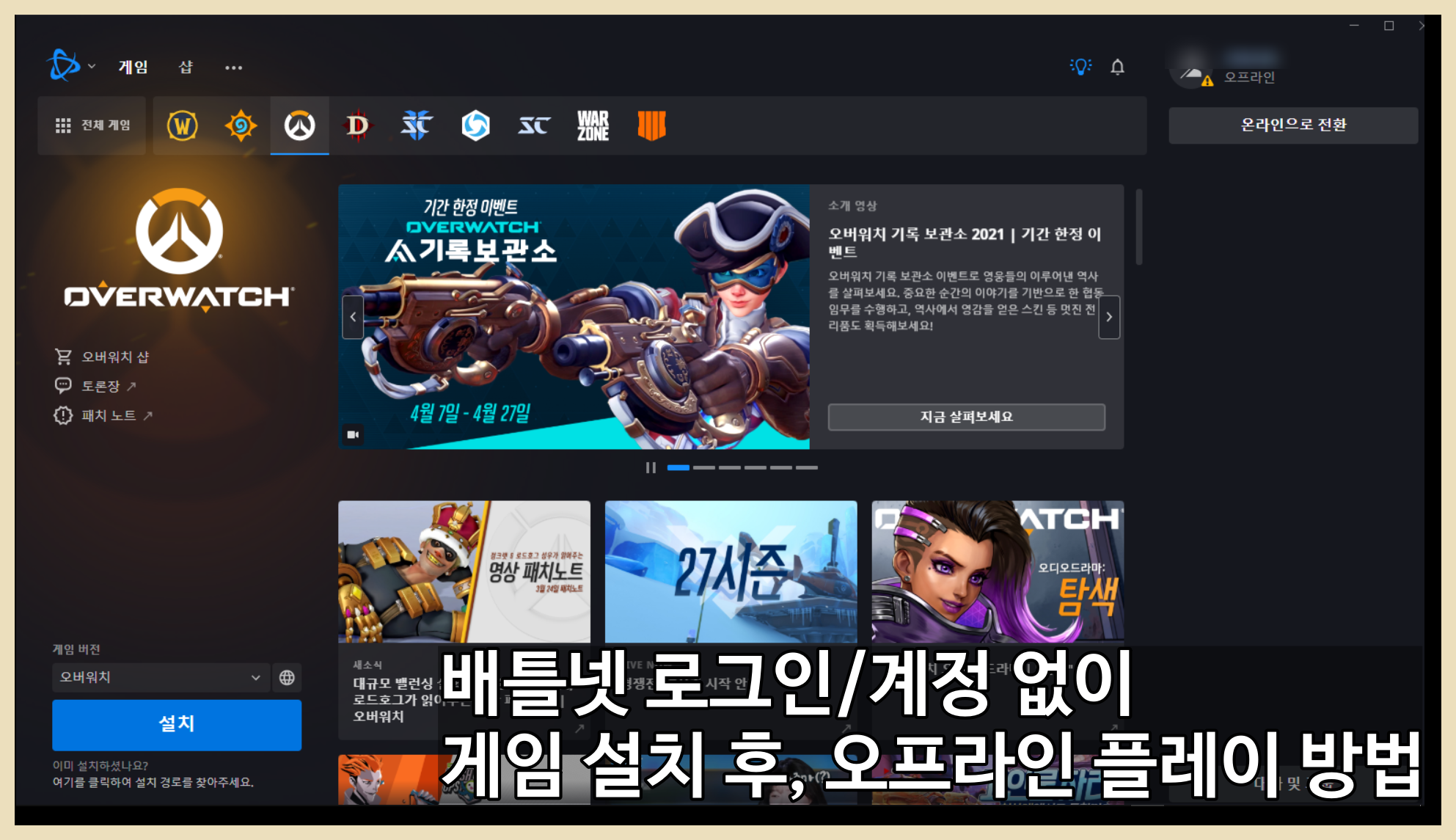Click the 온라인으로 전환 button
1456x840 pixels.
point(1293,125)
